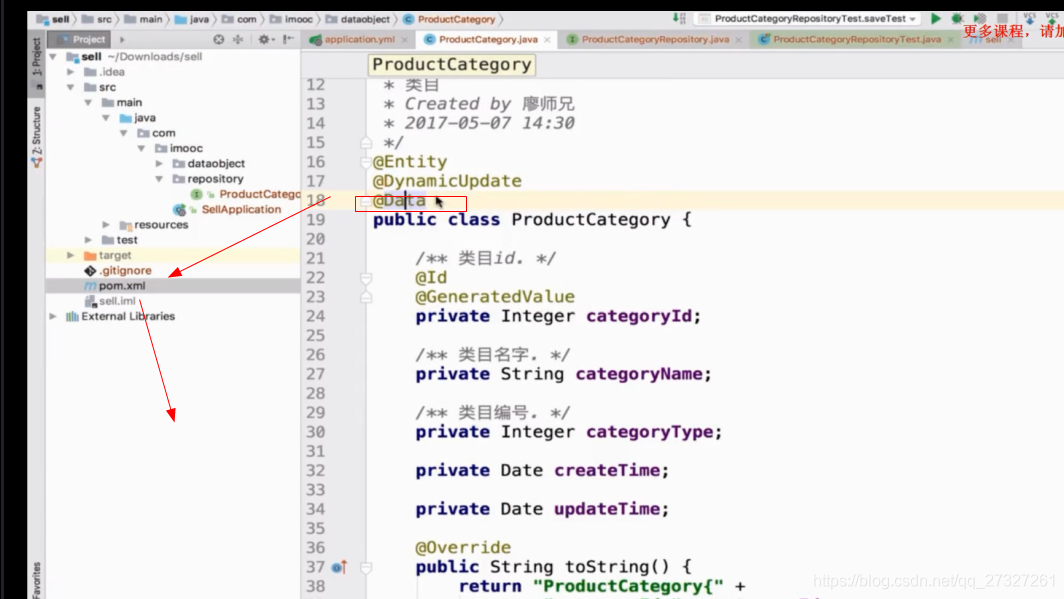Select ProductCatego interface under repository folder
The height and width of the screenshot is (599, 1064).
click(259, 194)
